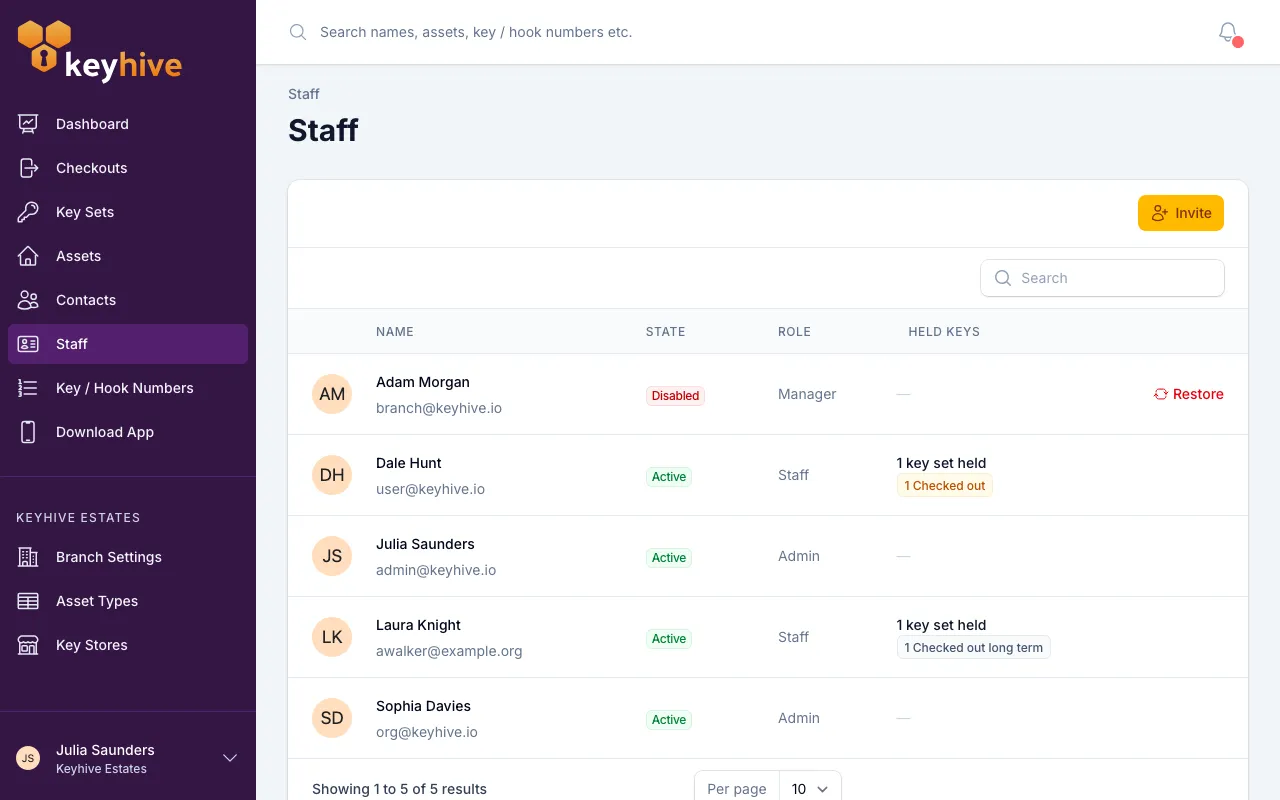Open Contacts from the sidebar
1280x800 pixels.
click(x=128, y=300)
